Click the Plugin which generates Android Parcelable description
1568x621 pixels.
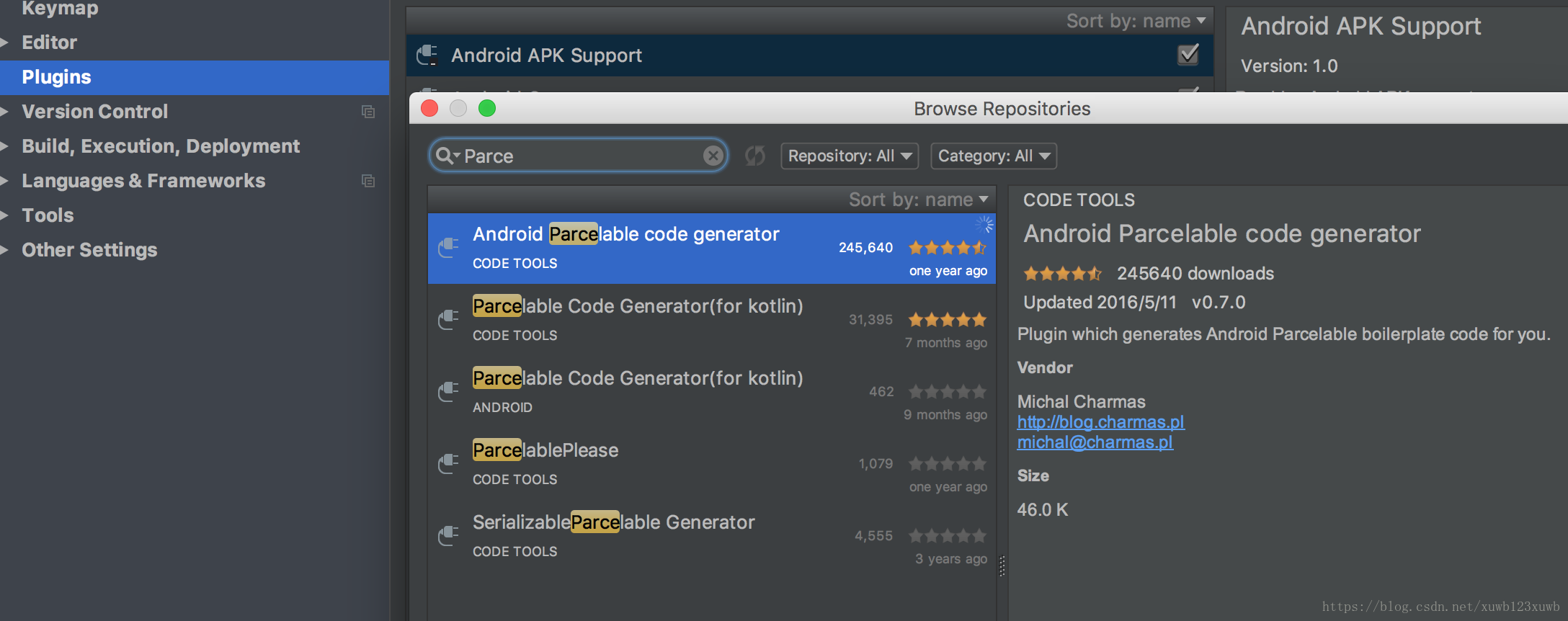pos(1283,334)
